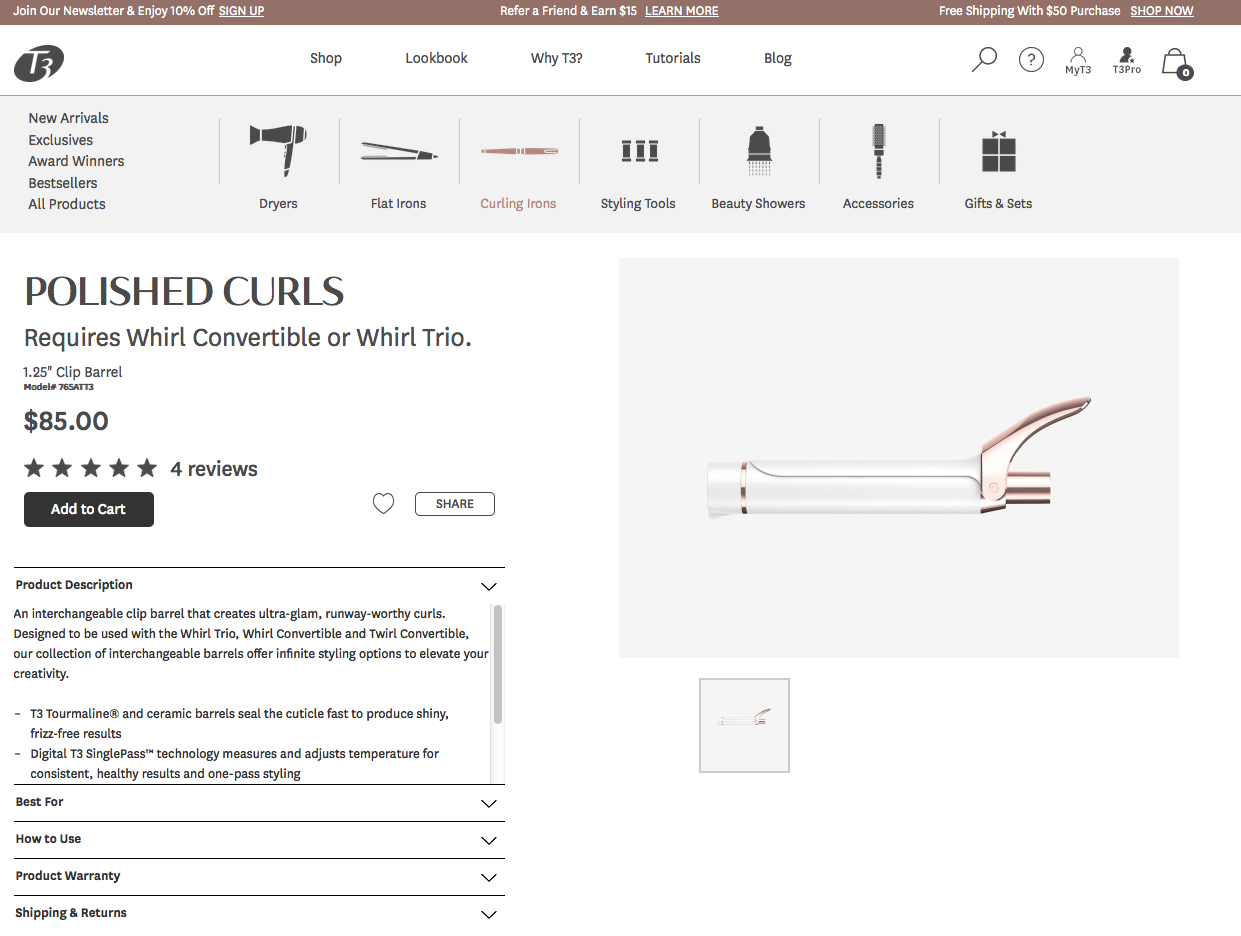This screenshot has width=1241, height=936.
Task: Click the five-star rating
Action: coord(91,468)
